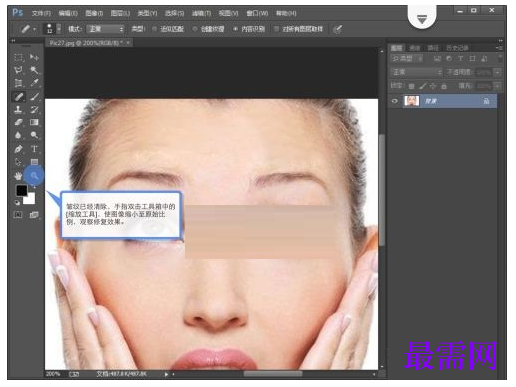
Task: Select the Zoom tool in toolbox
Action: pyautogui.click(x=34, y=175)
